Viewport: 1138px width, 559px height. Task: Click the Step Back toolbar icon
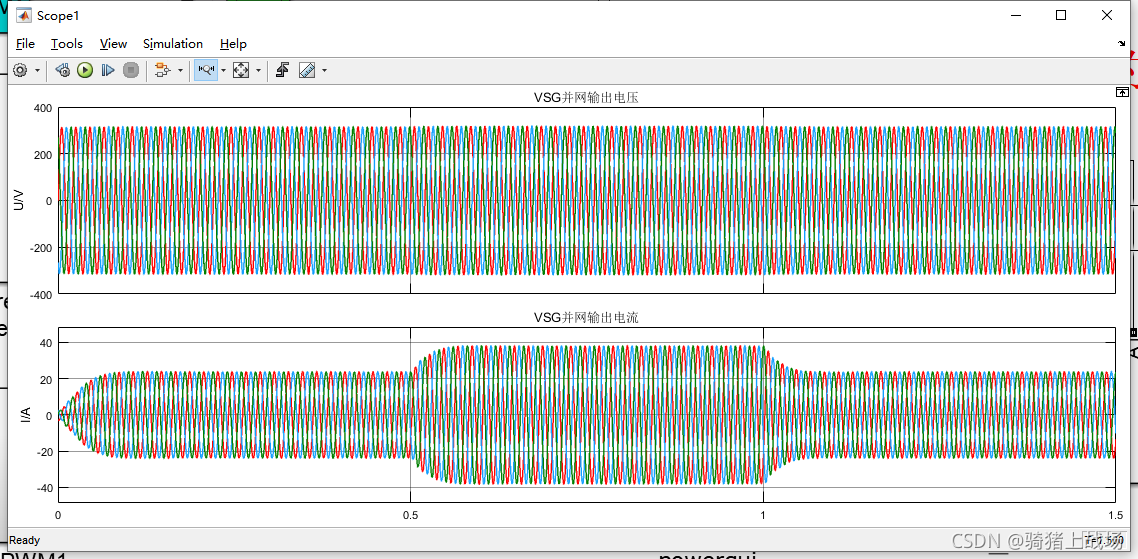click(63, 70)
